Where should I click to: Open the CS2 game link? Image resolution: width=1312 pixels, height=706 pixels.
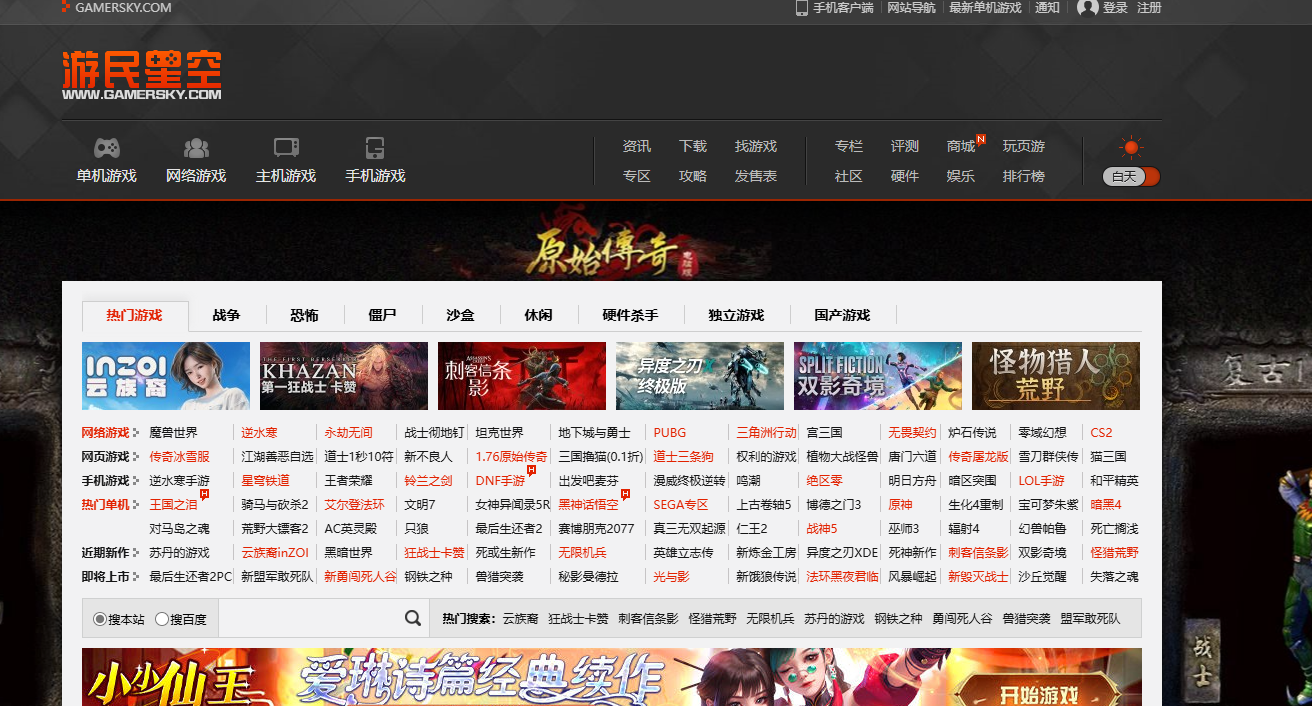(x=1101, y=433)
